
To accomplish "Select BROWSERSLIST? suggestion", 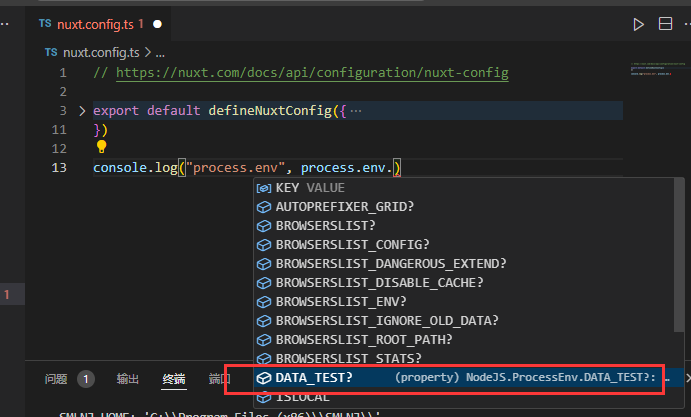I will click(464, 226).
